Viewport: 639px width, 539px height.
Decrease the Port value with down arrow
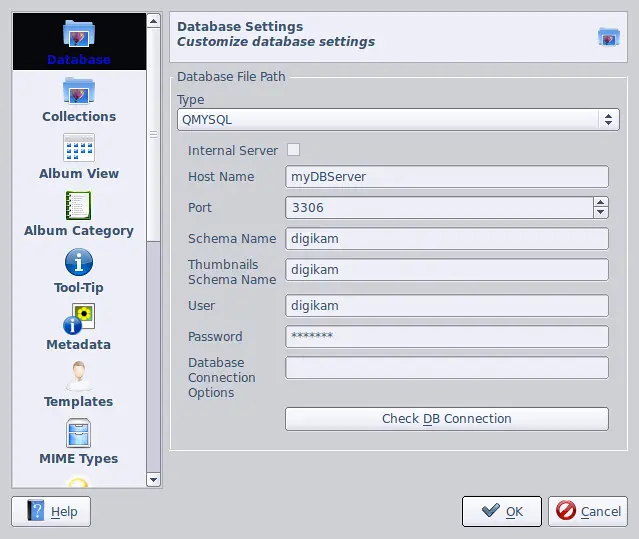click(x=600, y=213)
